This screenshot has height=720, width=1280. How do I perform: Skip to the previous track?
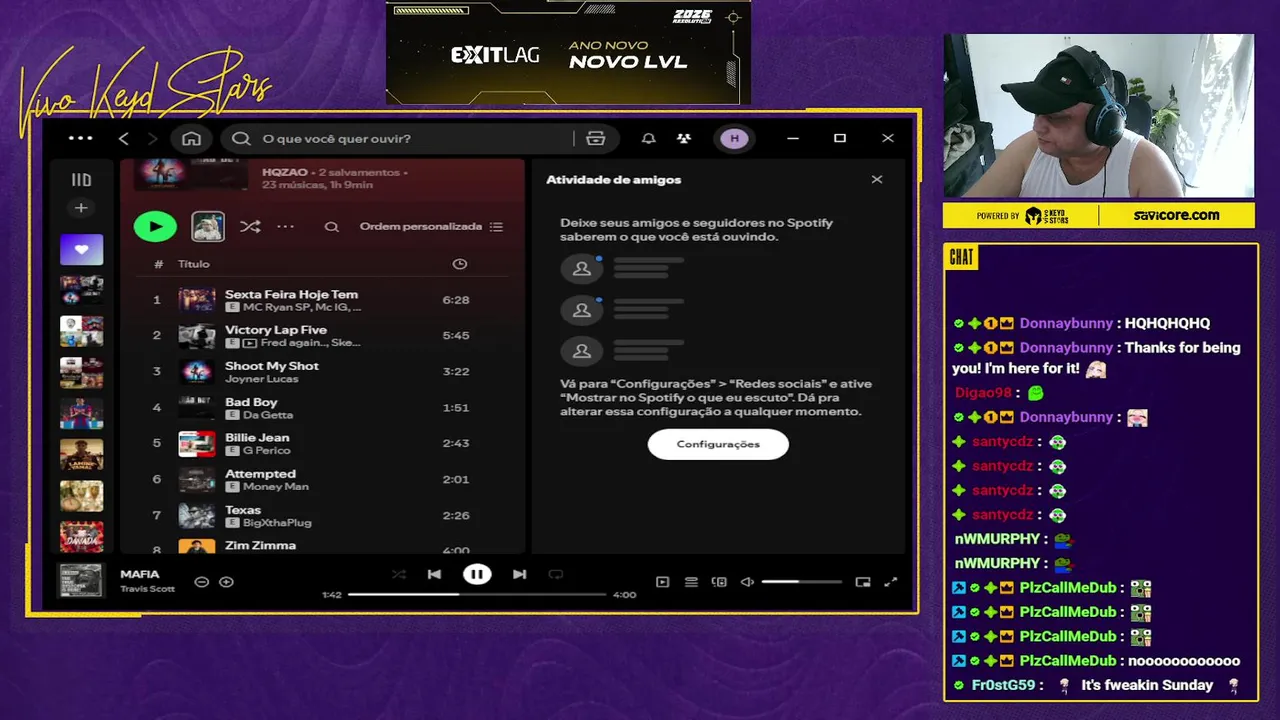click(434, 574)
